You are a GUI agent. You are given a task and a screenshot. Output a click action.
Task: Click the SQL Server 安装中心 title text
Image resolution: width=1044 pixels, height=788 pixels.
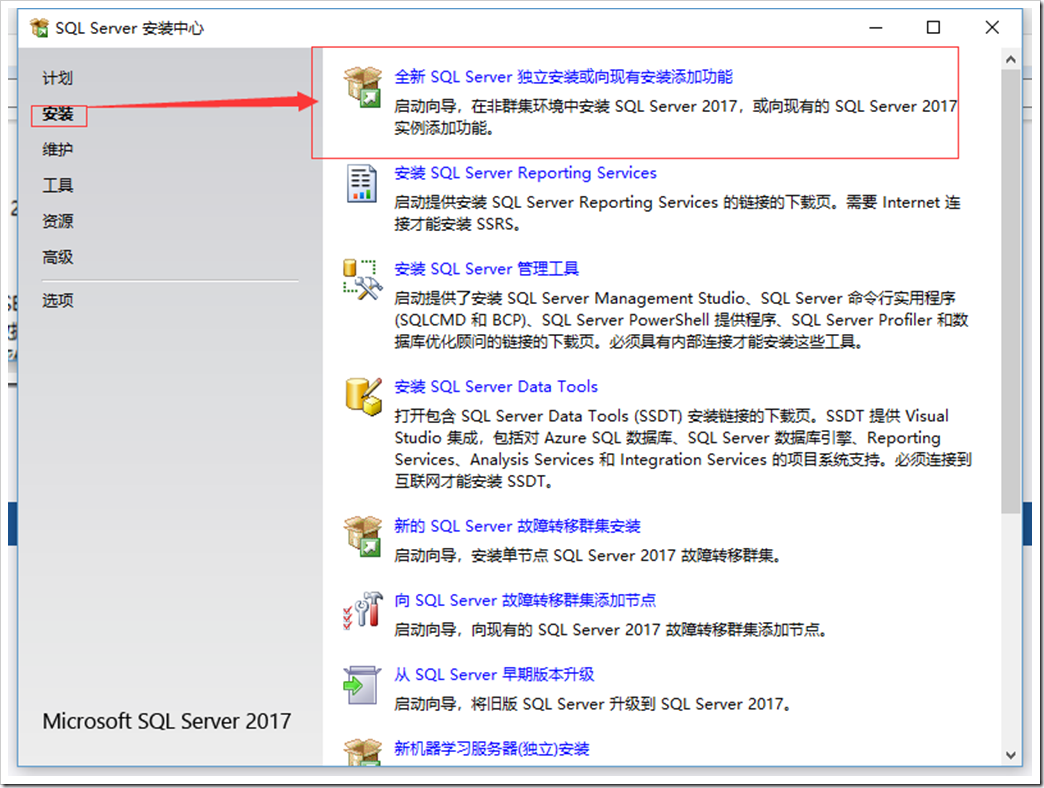(x=129, y=28)
